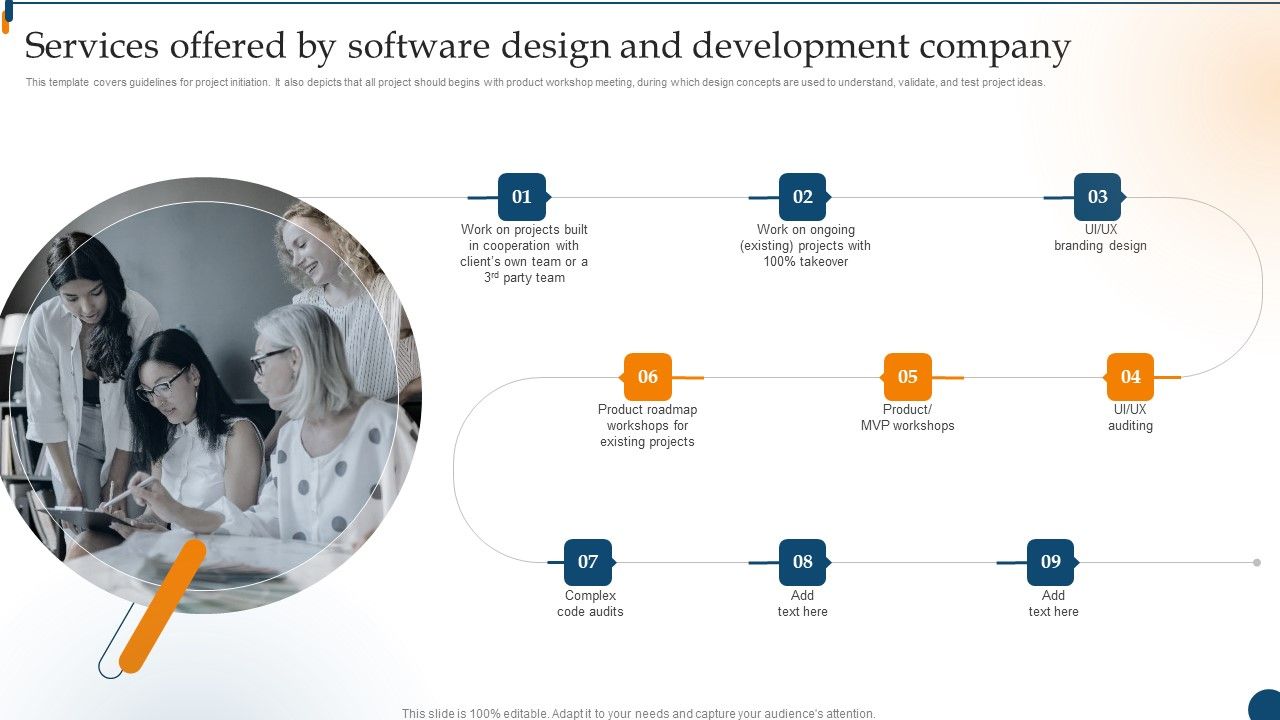Image resolution: width=1280 pixels, height=720 pixels.
Task: Click the orange 05 step badge
Action: click(907, 377)
